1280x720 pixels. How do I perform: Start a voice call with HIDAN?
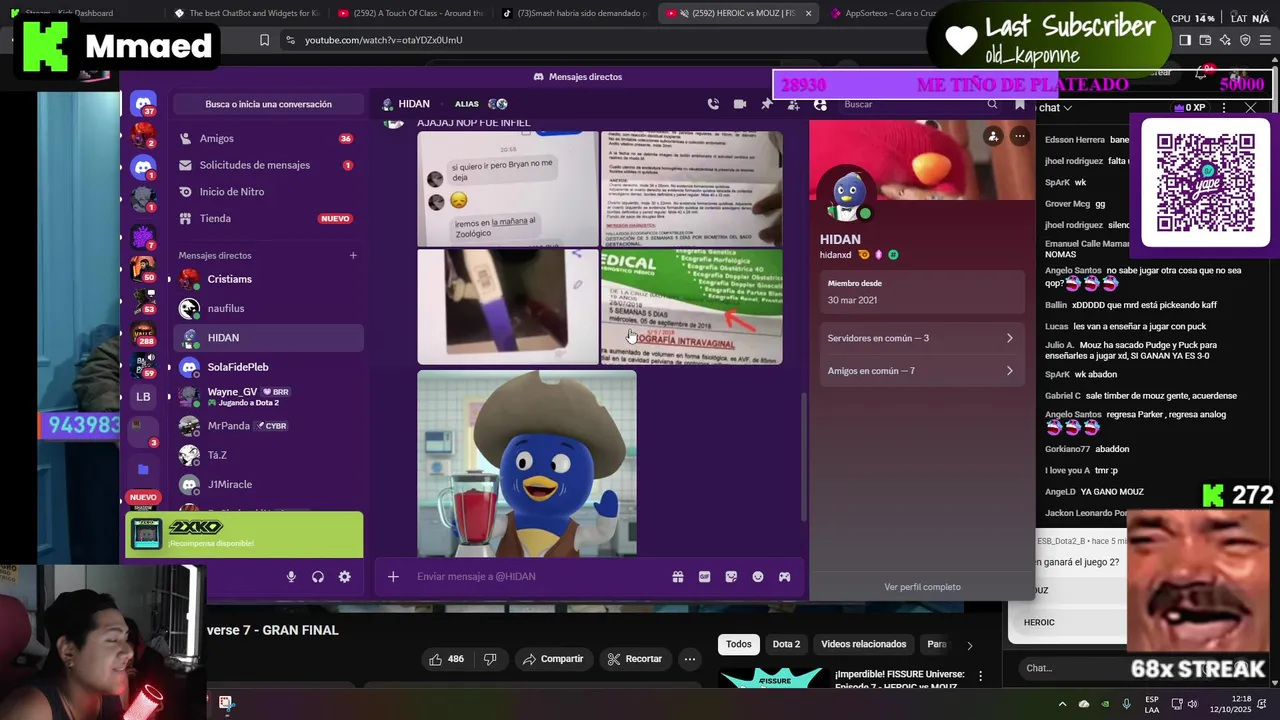713,104
